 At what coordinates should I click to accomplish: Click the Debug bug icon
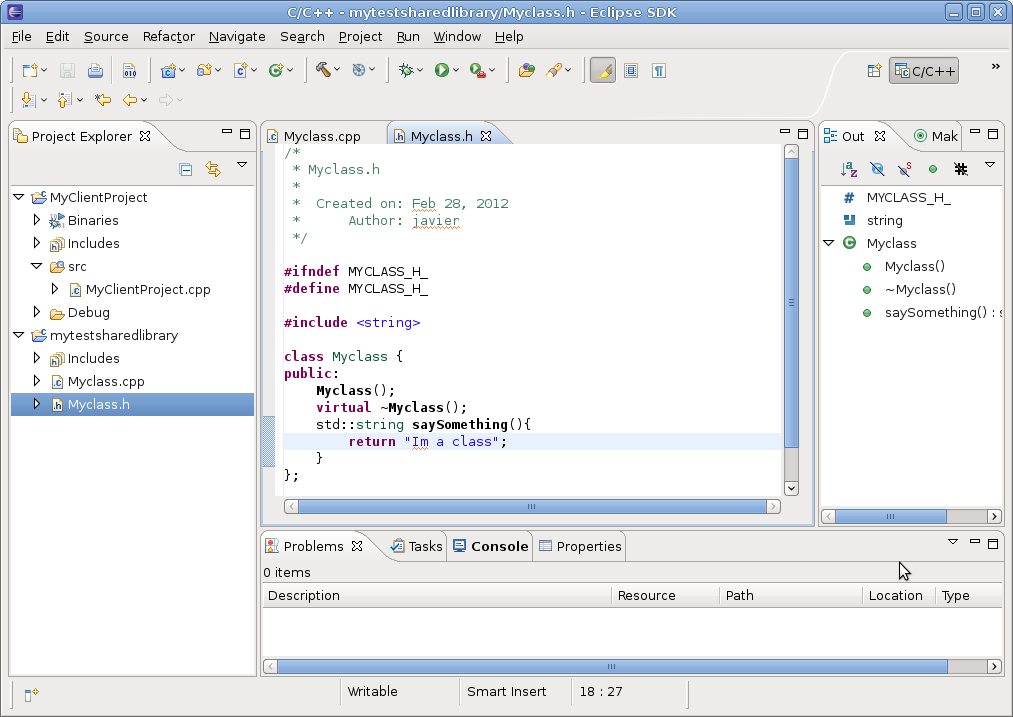(x=406, y=70)
